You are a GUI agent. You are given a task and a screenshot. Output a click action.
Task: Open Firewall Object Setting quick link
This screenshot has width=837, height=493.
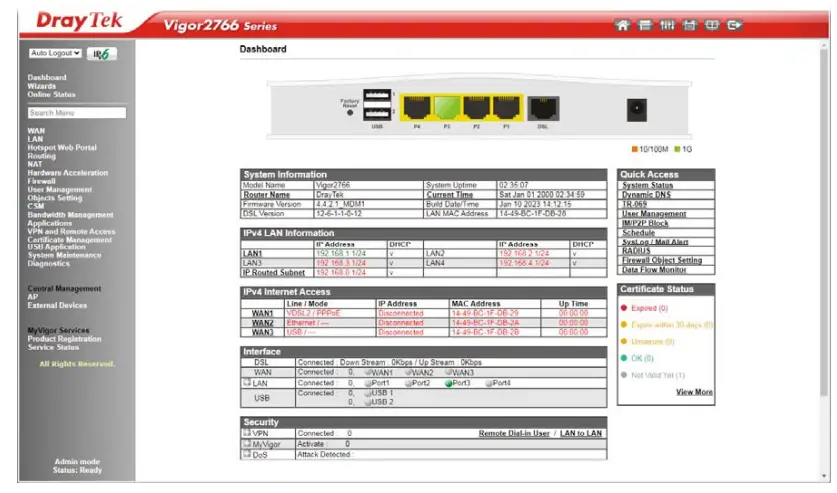click(662, 260)
